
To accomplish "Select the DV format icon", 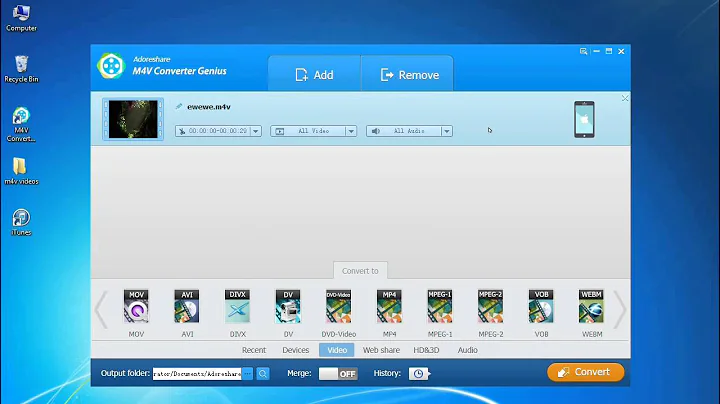I will tap(288, 306).
